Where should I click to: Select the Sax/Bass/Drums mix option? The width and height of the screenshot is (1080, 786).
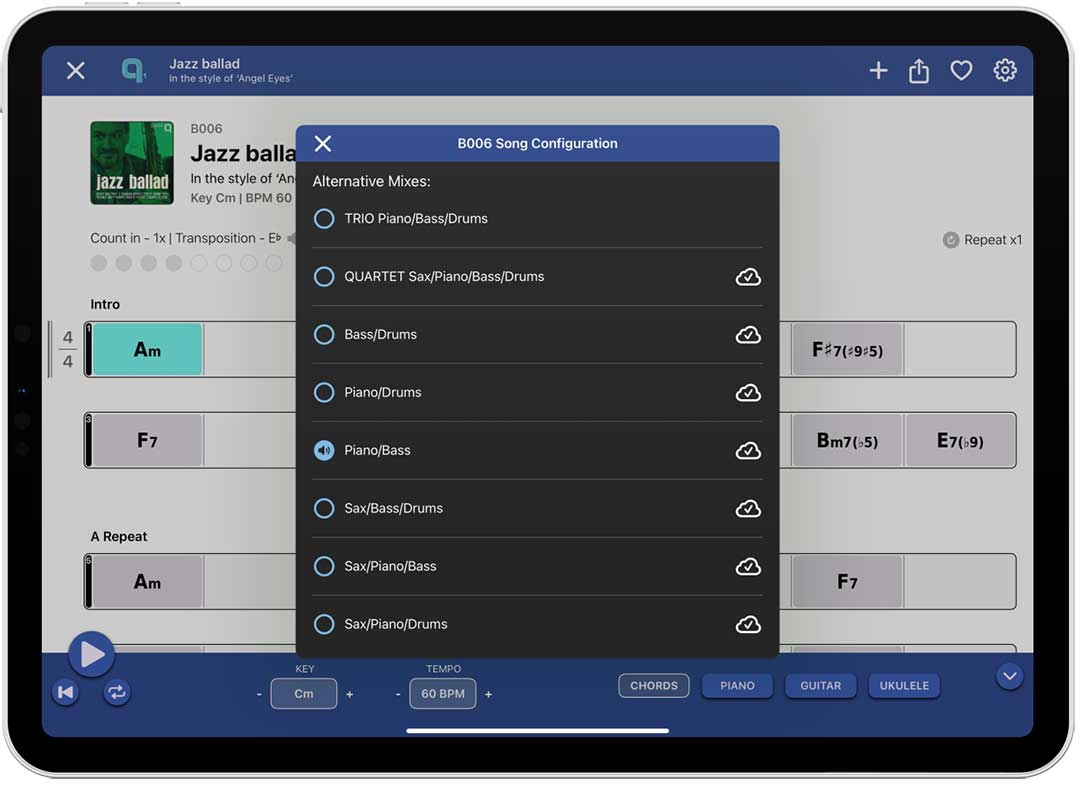tap(324, 509)
